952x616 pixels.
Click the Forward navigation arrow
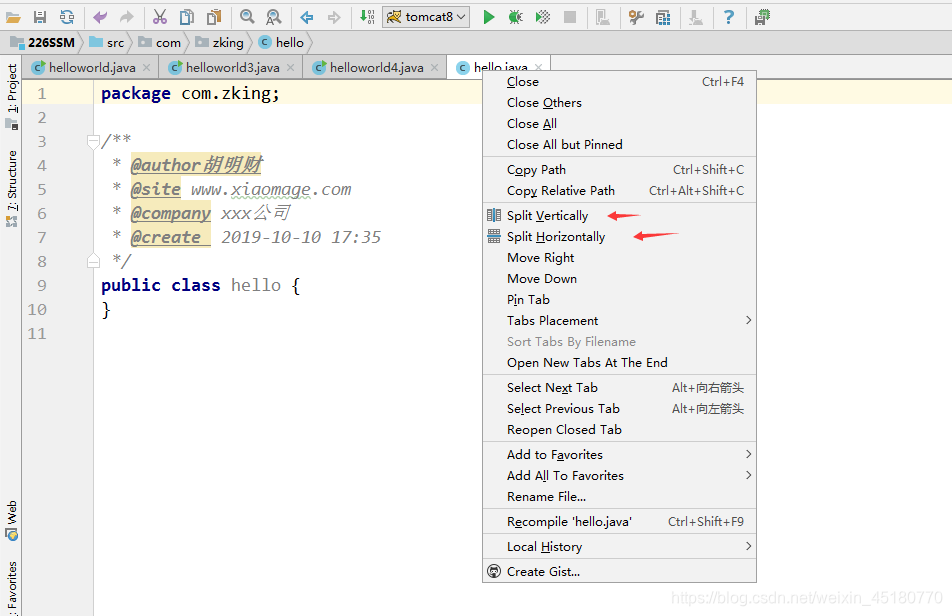(x=334, y=17)
